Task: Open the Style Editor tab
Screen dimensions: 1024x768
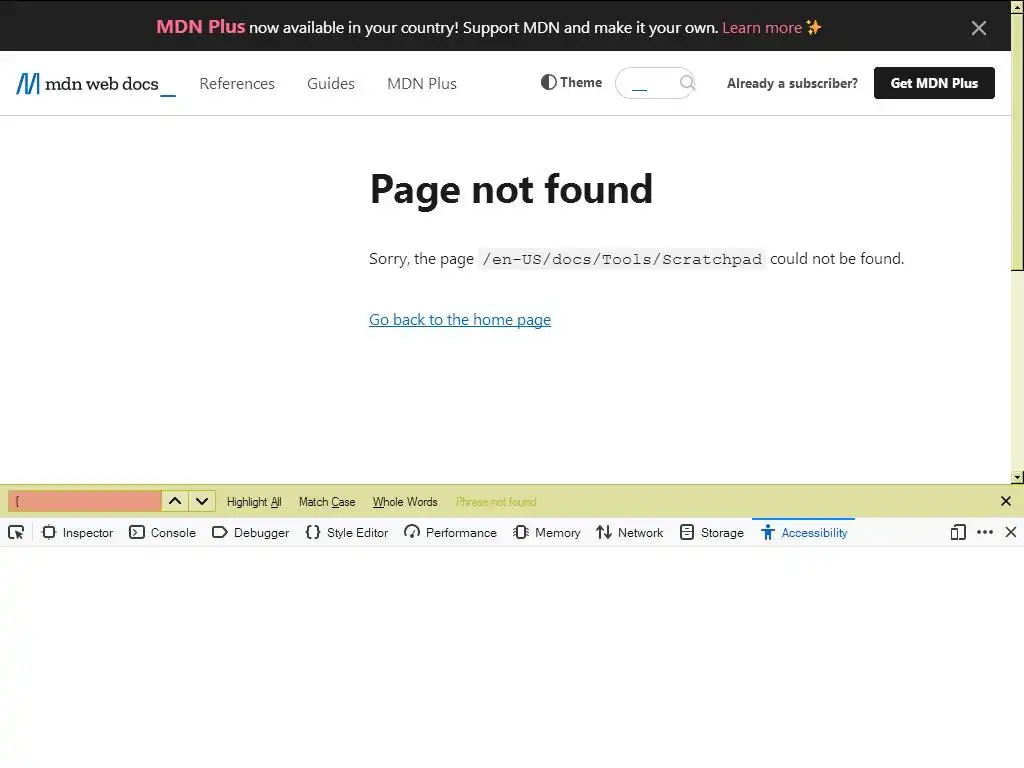Action: 347,533
